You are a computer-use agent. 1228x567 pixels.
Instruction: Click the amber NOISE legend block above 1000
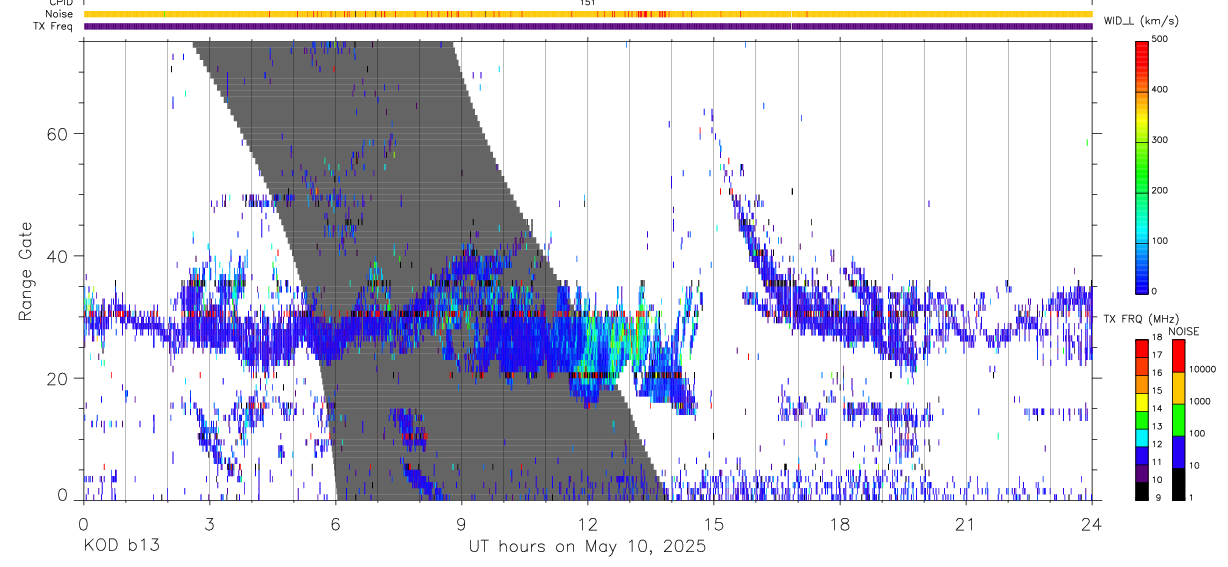(1178, 388)
